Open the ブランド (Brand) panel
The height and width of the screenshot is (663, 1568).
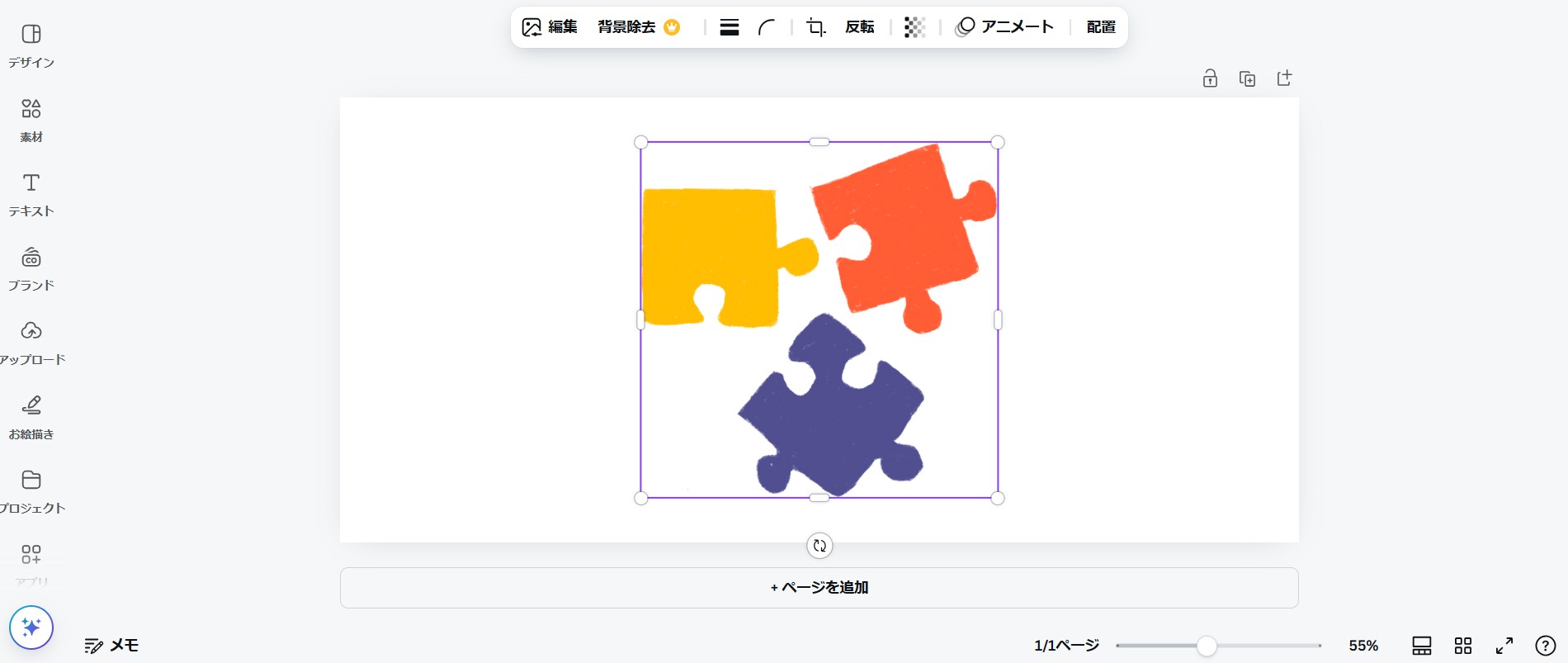31,268
